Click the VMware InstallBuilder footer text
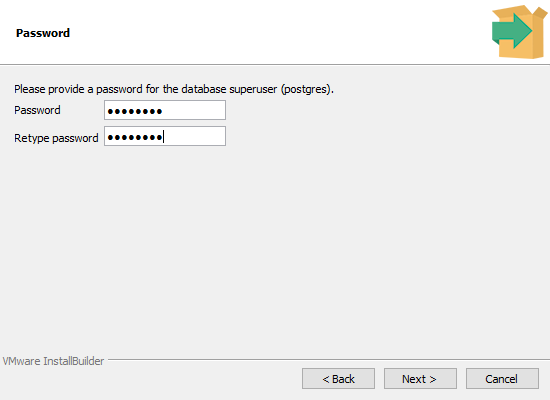 (53, 361)
